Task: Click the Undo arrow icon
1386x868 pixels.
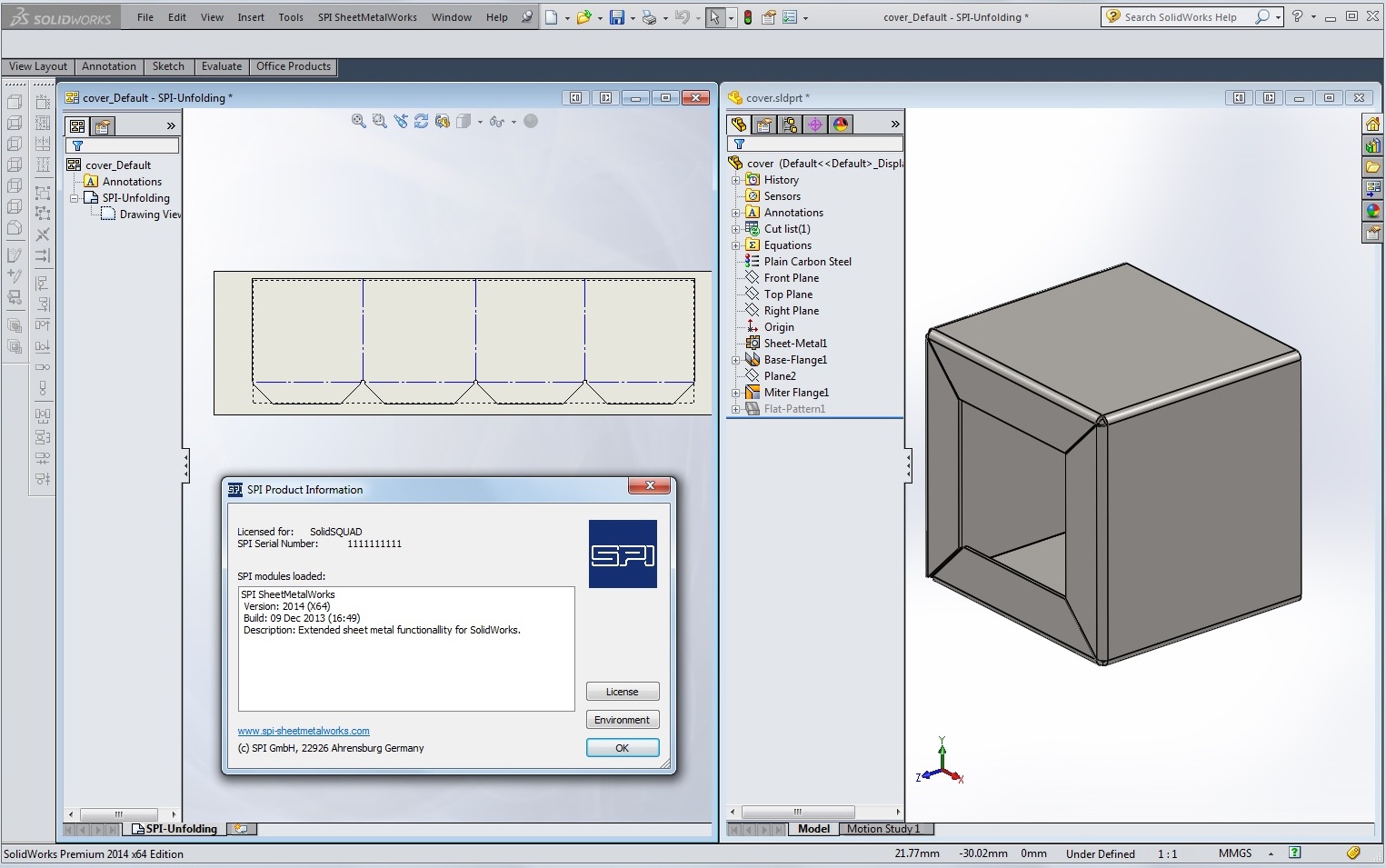Action: (x=682, y=17)
